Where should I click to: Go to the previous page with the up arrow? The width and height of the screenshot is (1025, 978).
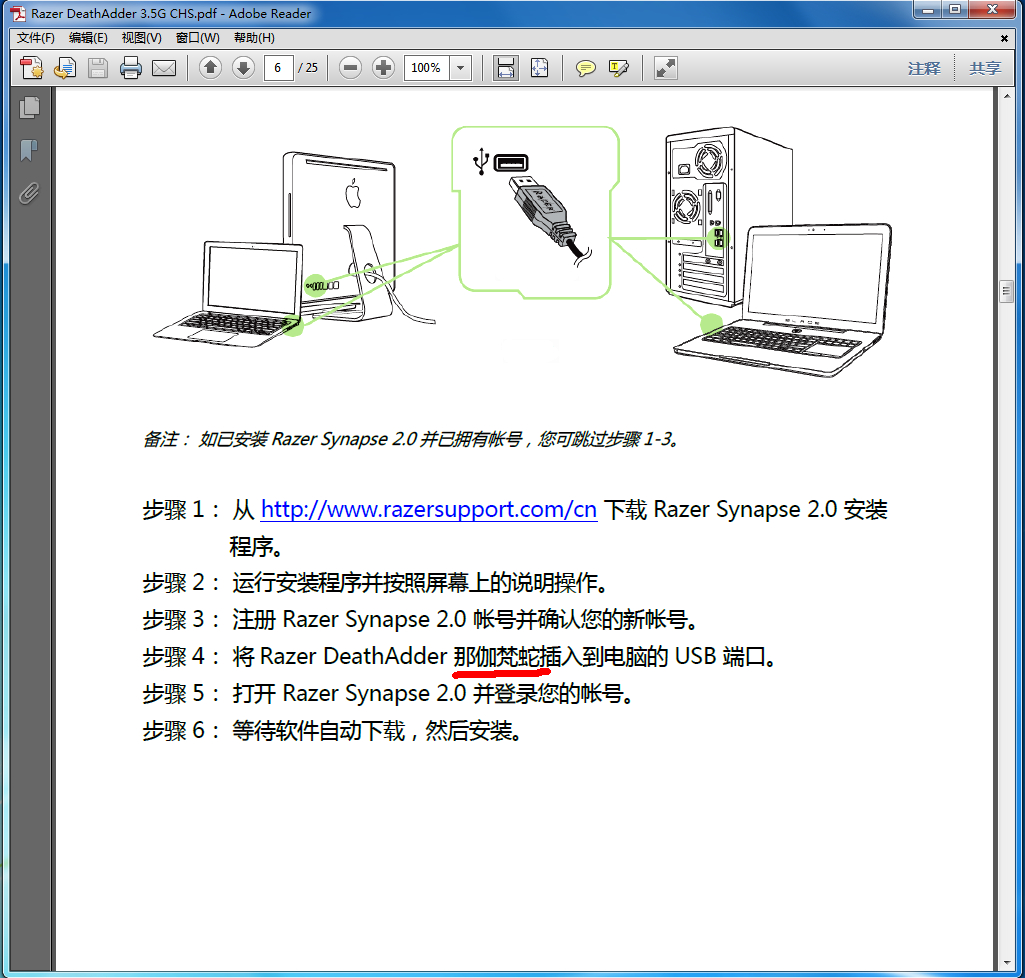click(210, 67)
